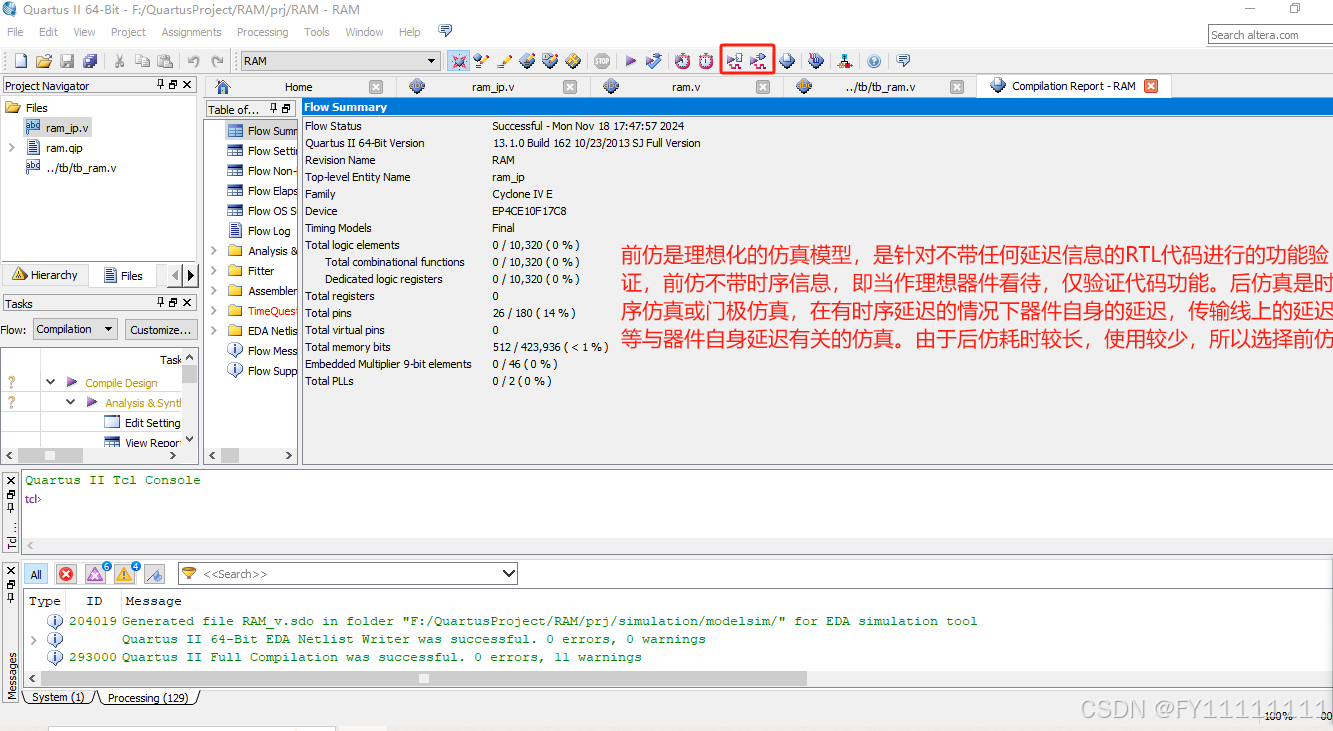
Task: Toggle warning messages filter
Action: click(125, 574)
